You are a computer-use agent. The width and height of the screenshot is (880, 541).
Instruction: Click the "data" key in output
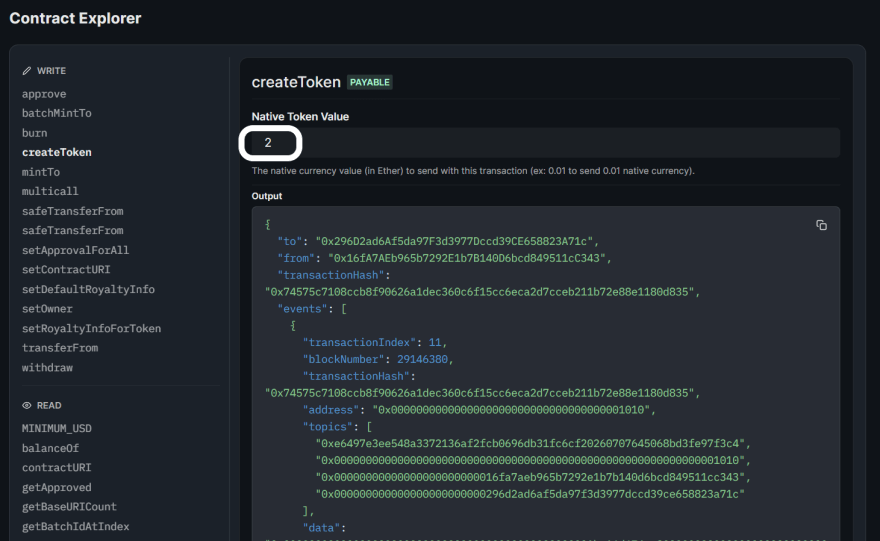coord(321,528)
